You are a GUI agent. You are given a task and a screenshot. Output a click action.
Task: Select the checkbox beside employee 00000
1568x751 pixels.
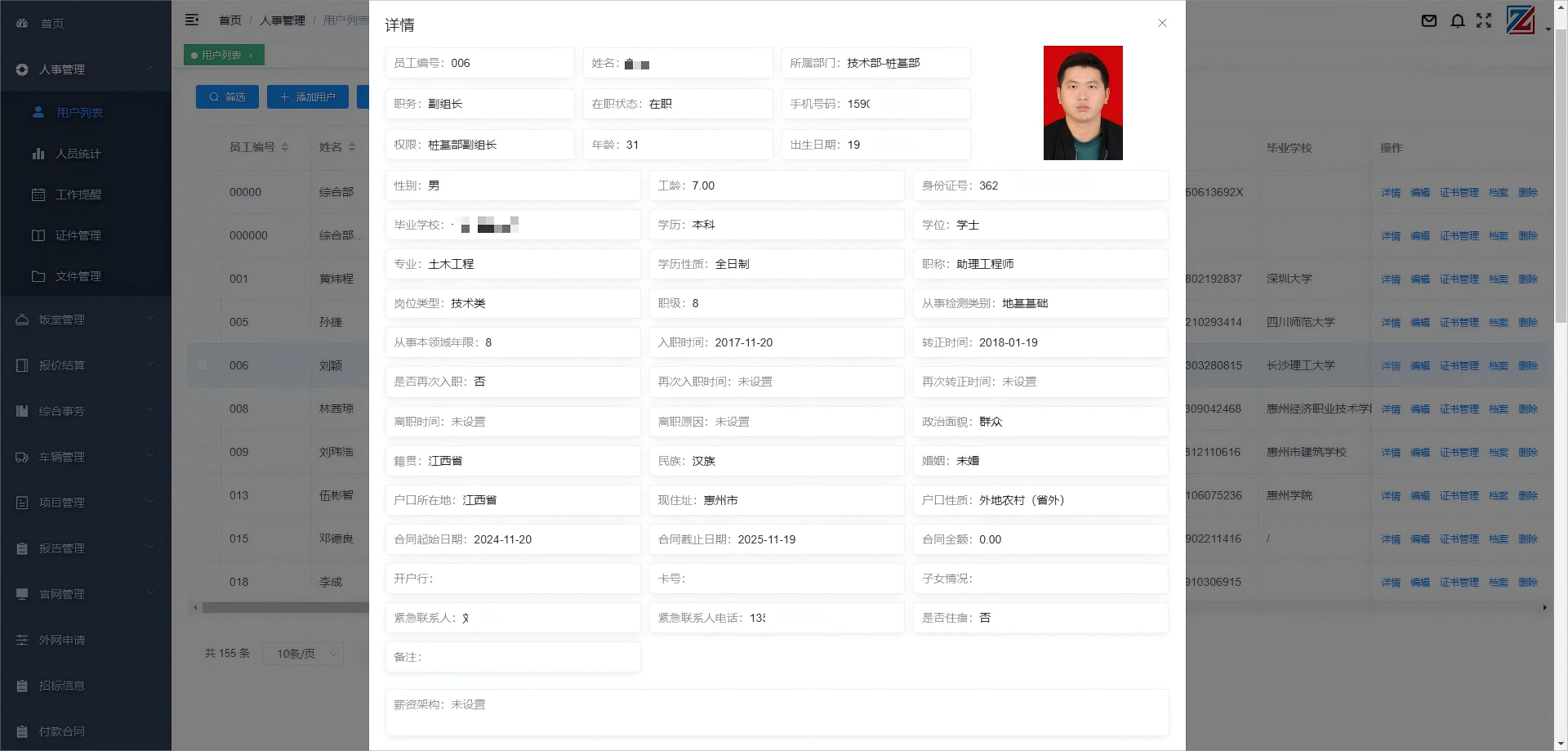(x=203, y=192)
